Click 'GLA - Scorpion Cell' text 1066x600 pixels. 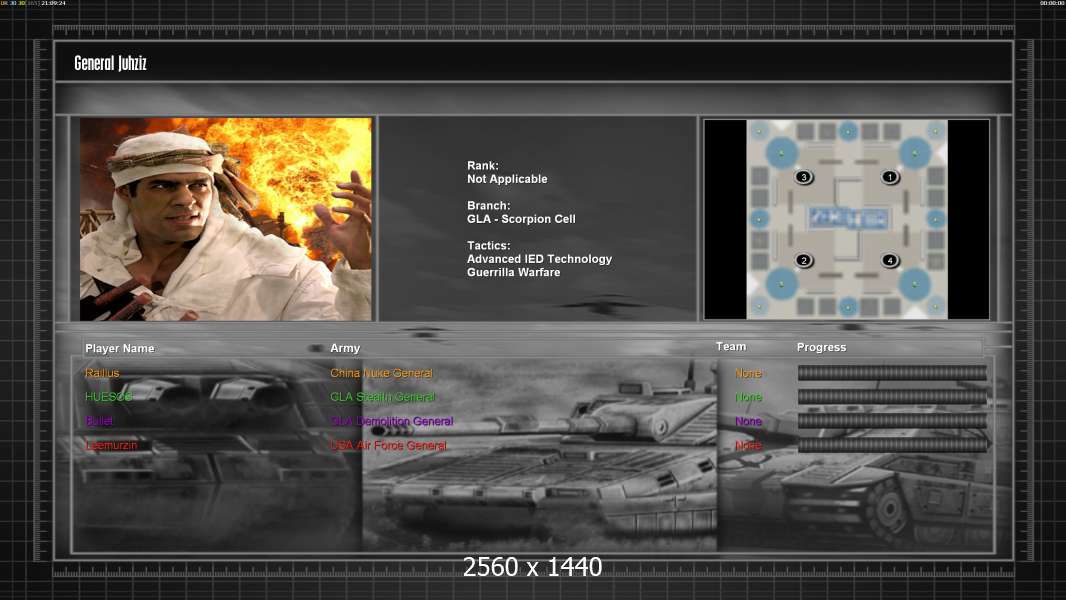(521, 219)
